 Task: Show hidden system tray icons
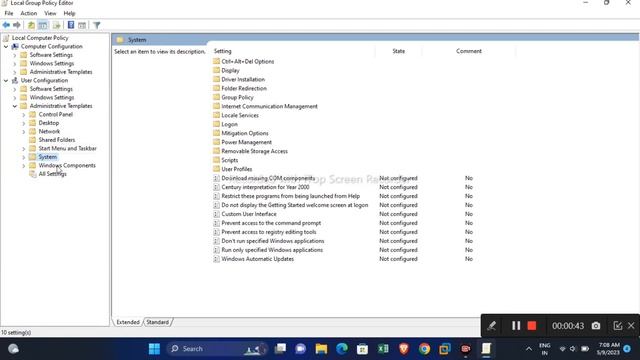pyautogui.click(x=529, y=349)
